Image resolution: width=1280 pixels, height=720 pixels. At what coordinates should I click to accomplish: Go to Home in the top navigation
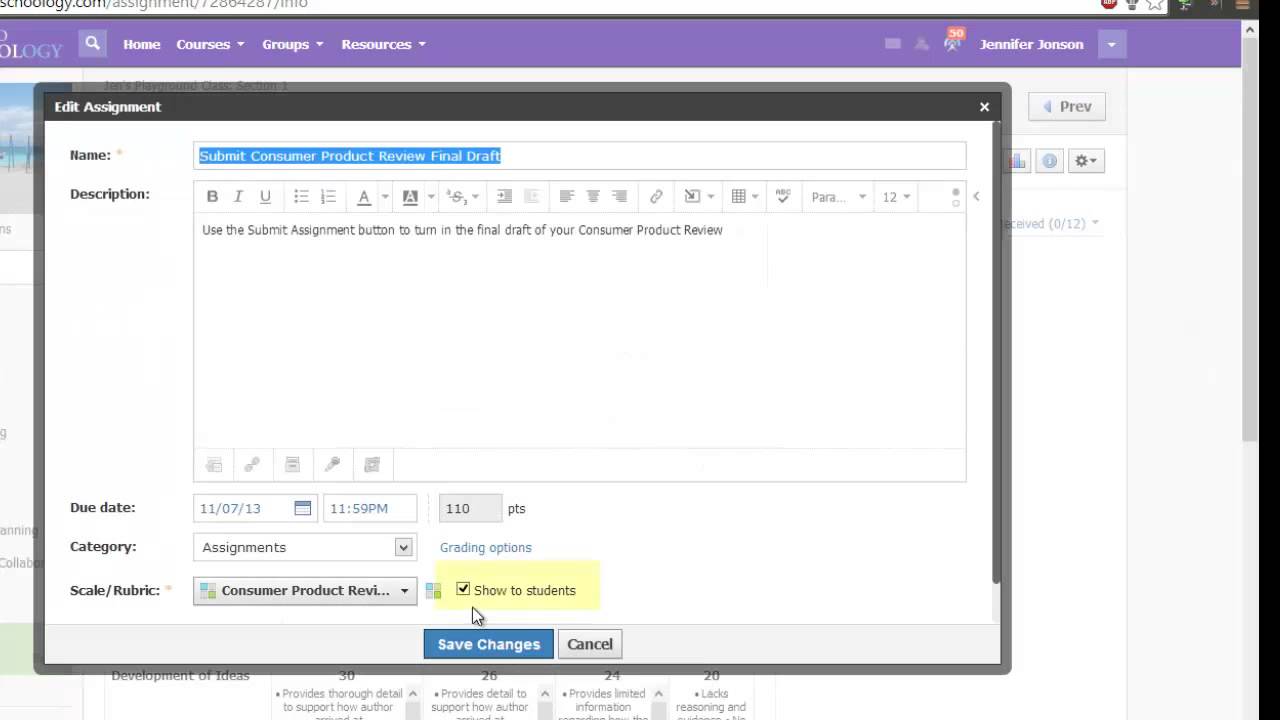click(x=142, y=44)
